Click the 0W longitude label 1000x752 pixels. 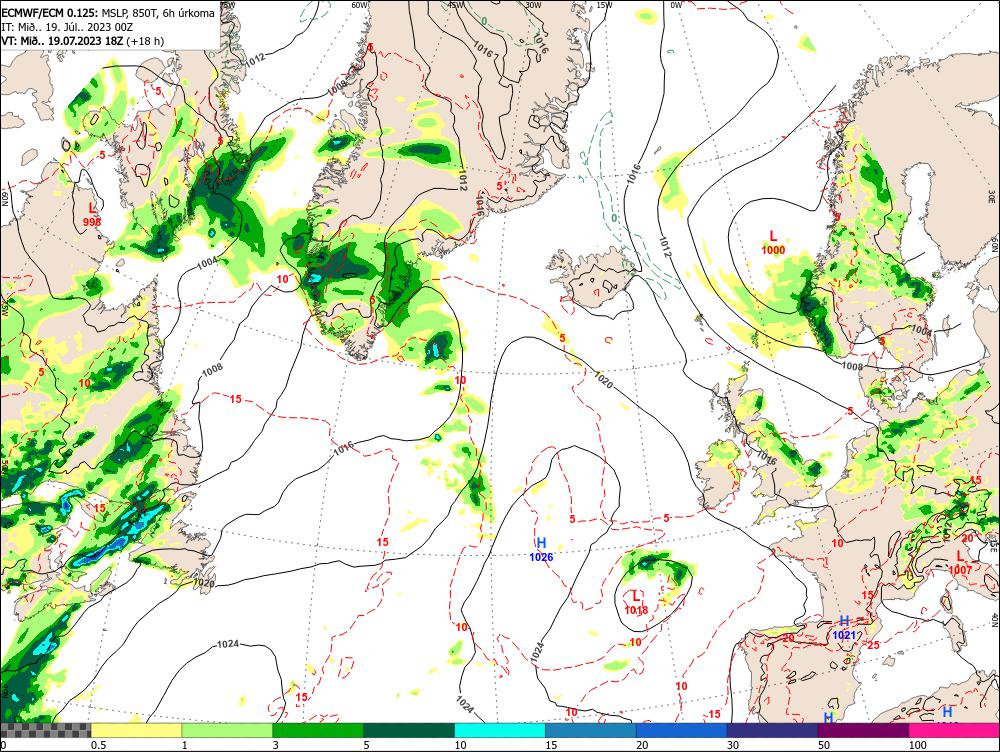pos(676,5)
